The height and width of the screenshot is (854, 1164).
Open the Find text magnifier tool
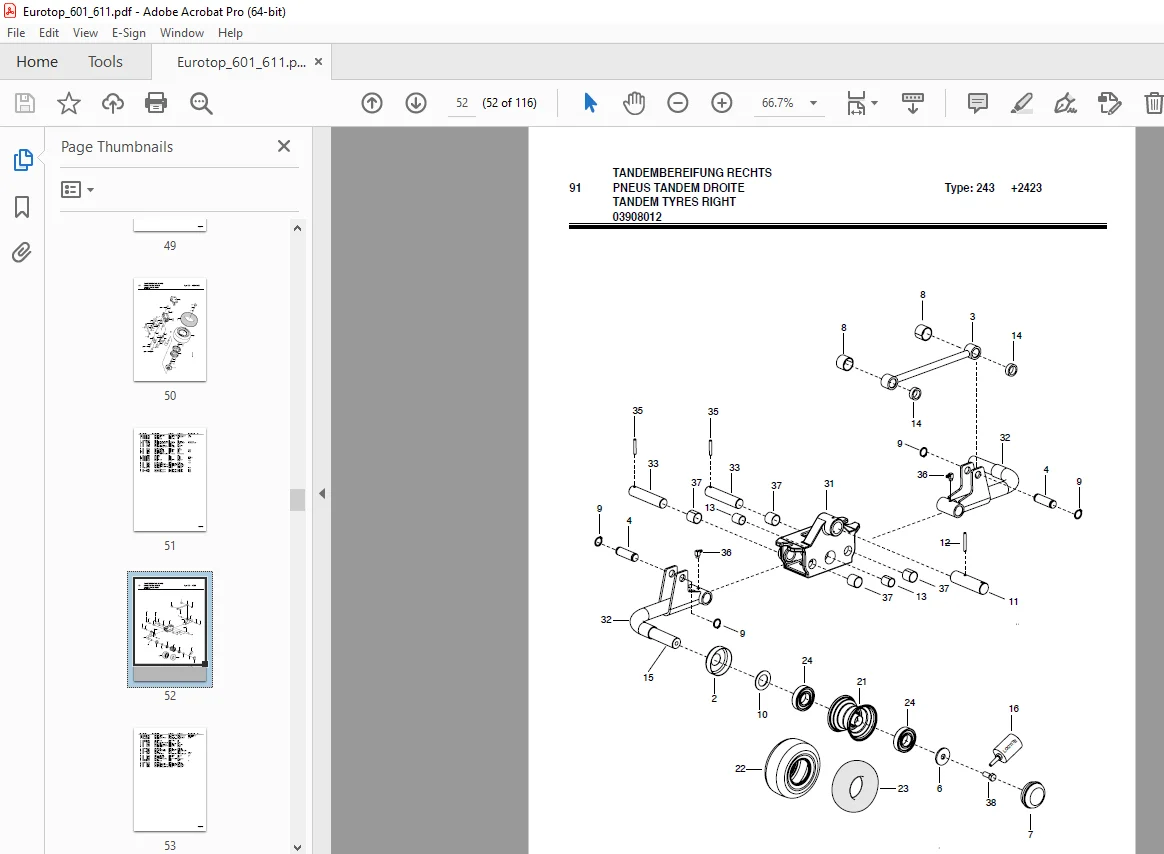[x=201, y=103]
